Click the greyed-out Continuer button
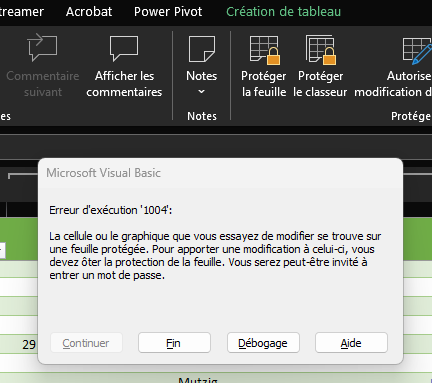Viewport: 432px width, 383px height. [x=86, y=343]
